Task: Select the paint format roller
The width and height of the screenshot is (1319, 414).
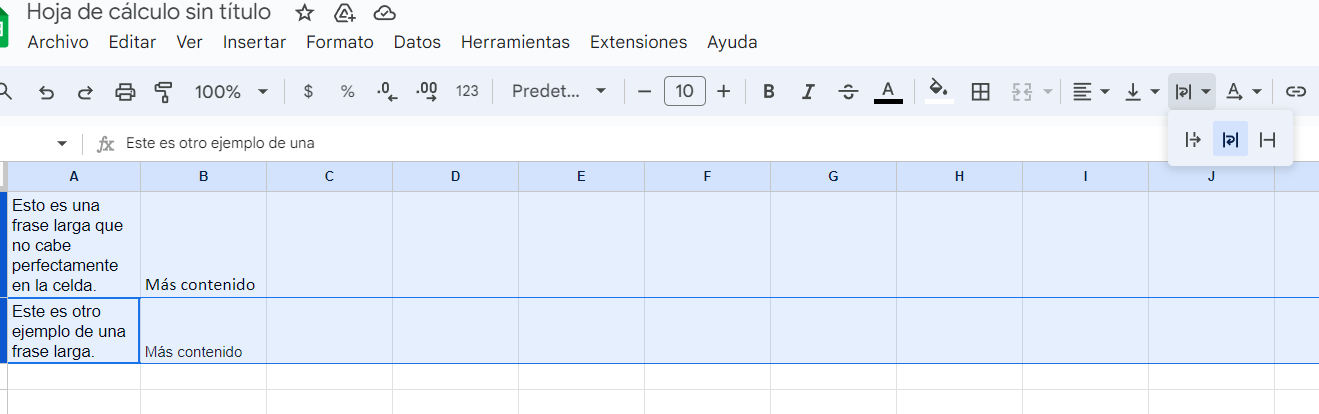Action: (164, 92)
